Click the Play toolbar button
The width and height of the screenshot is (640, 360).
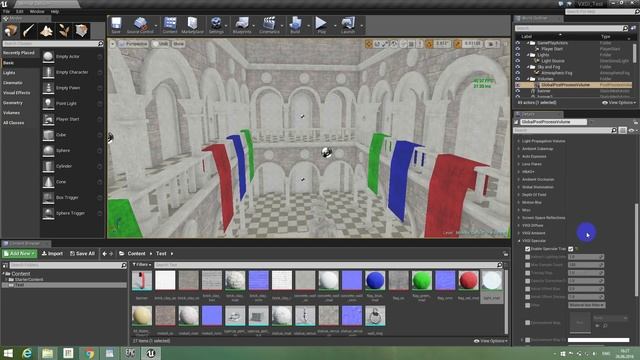[x=321, y=25]
